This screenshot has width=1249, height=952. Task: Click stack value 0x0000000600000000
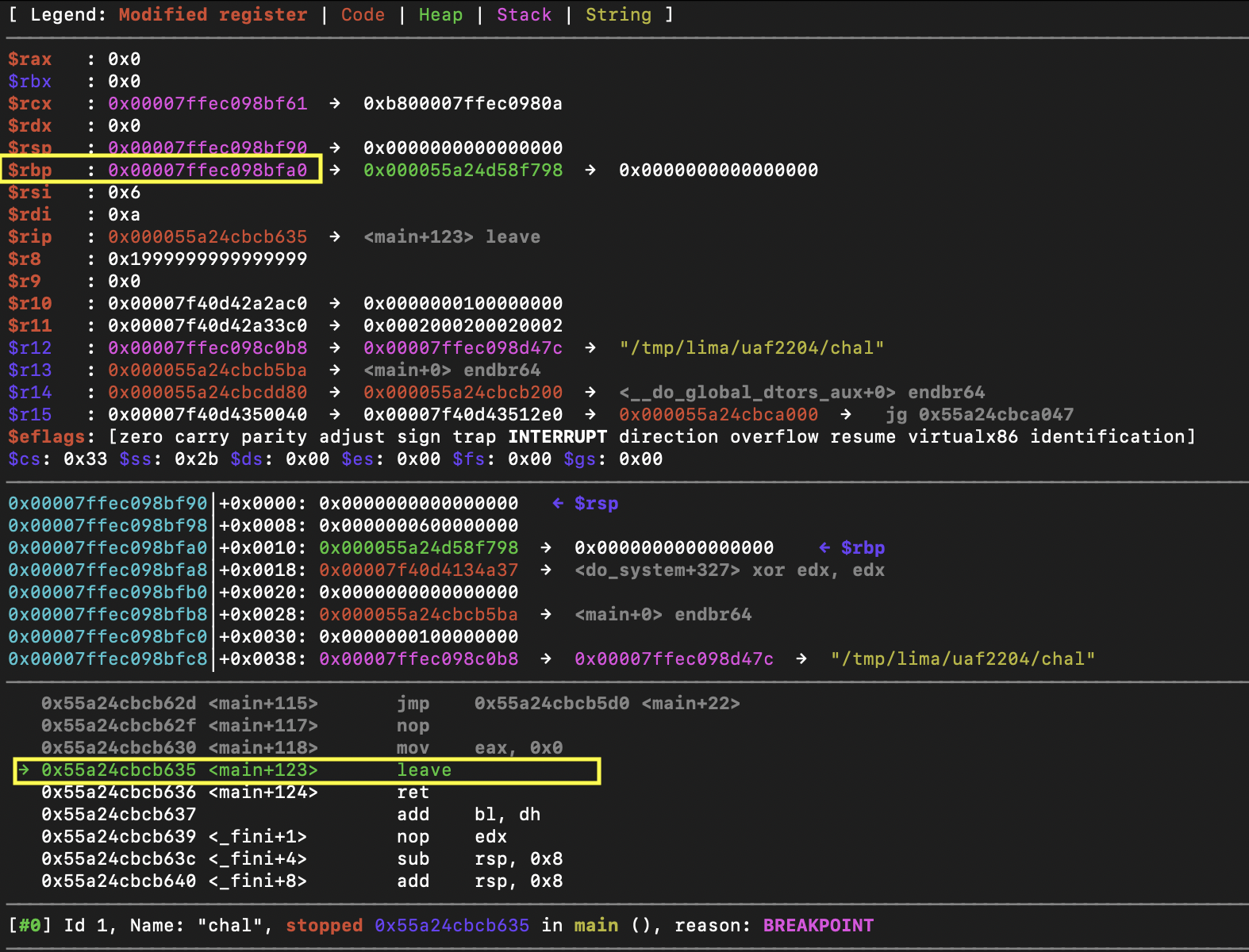click(419, 526)
